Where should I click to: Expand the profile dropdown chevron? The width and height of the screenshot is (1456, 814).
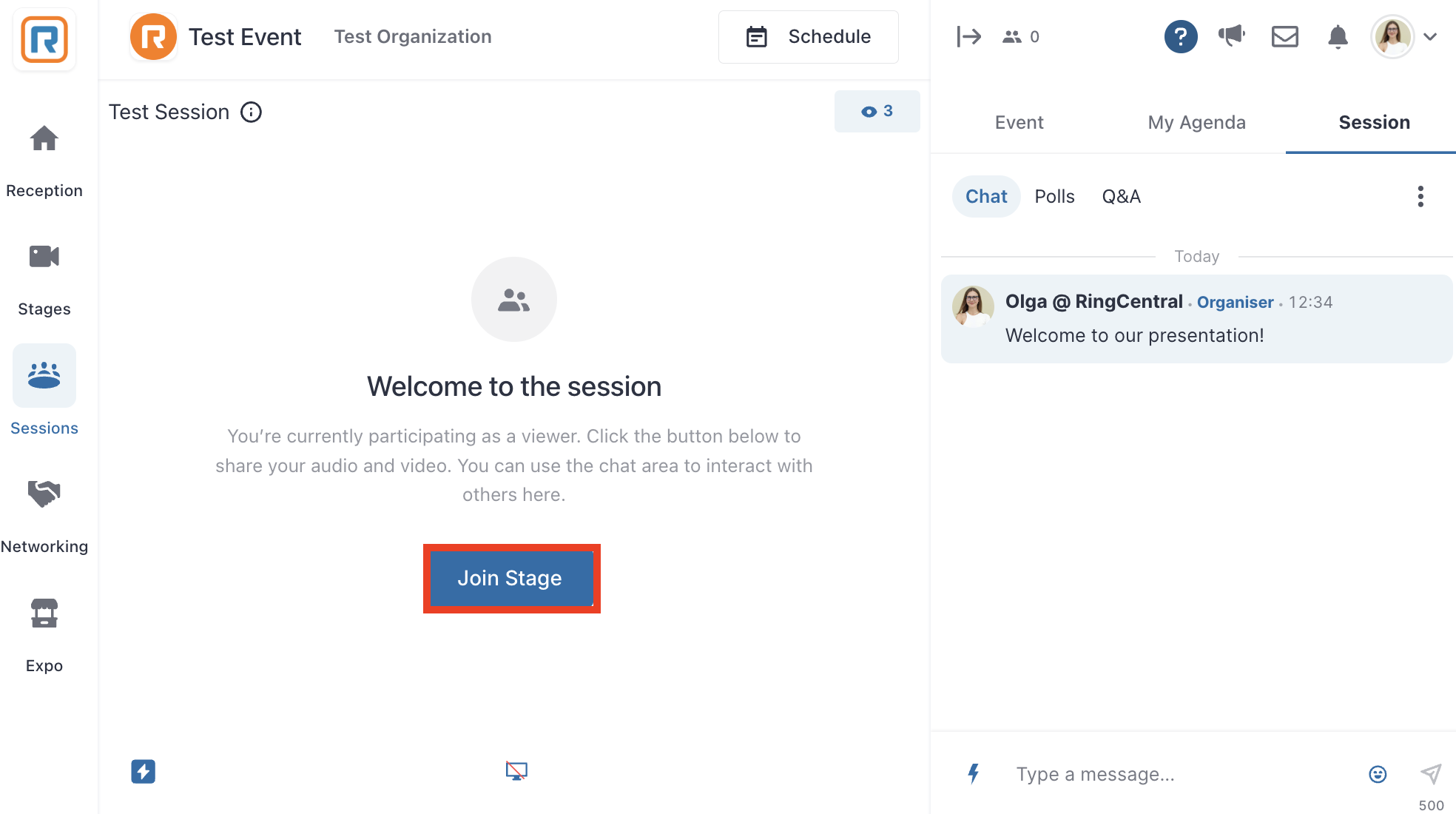(x=1431, y=36)
